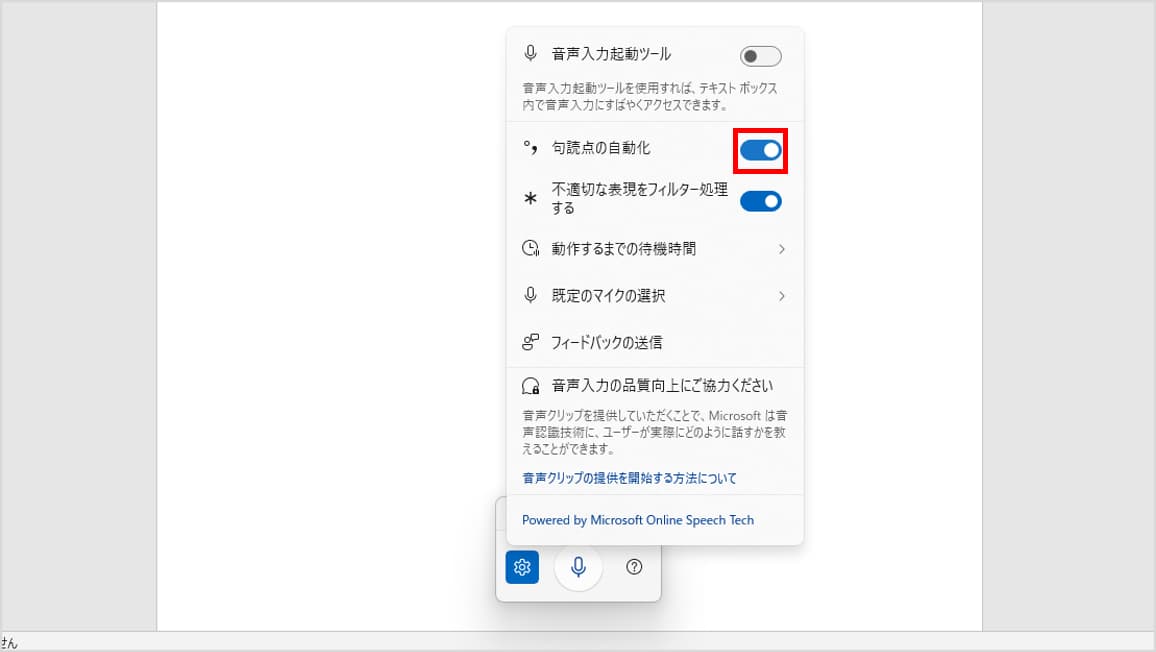Choose フィードバックの送信 menu item
This screenshot has height=652, width=1156.
click(655, 342)
